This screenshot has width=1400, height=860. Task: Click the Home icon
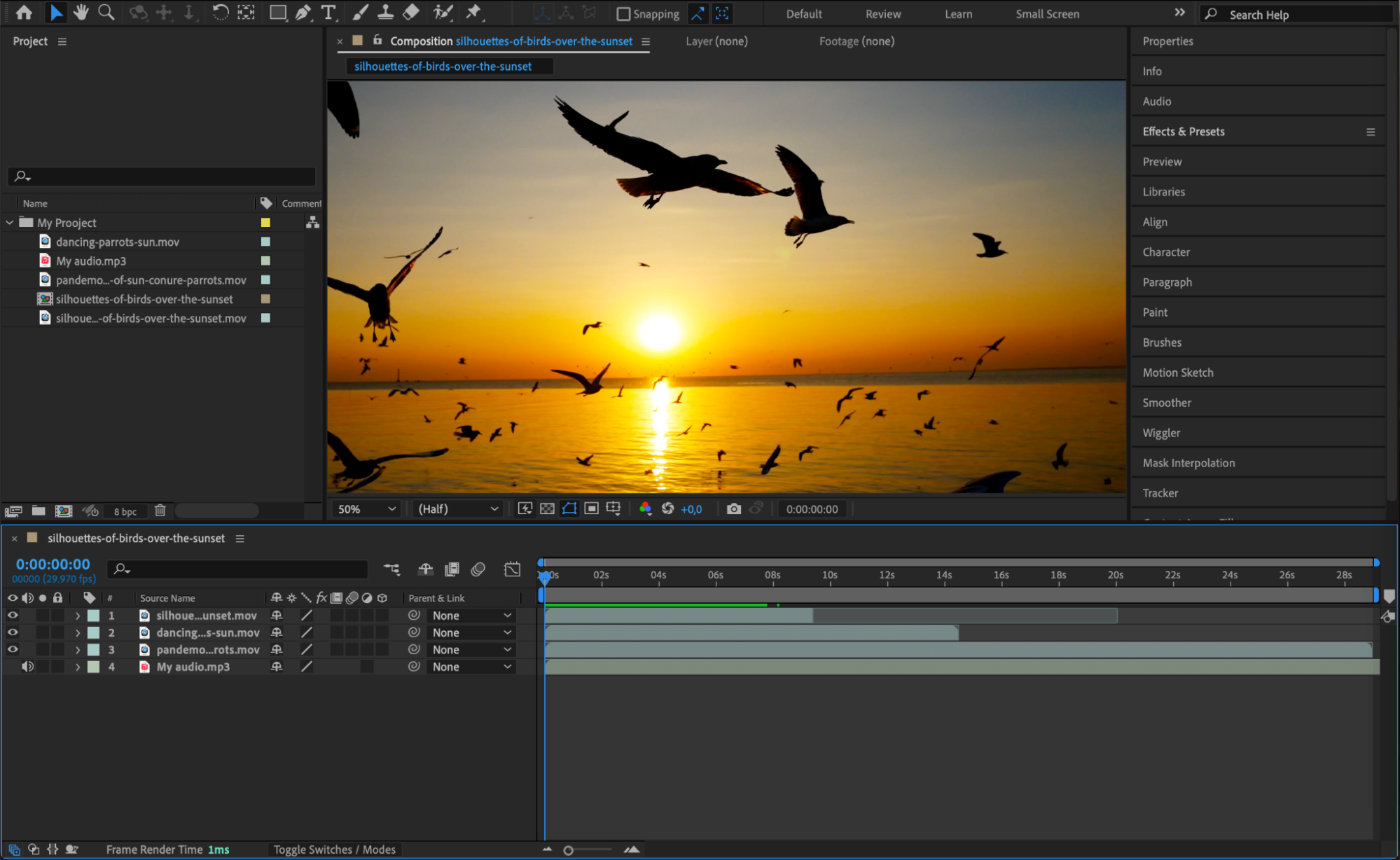coord(24,13)
